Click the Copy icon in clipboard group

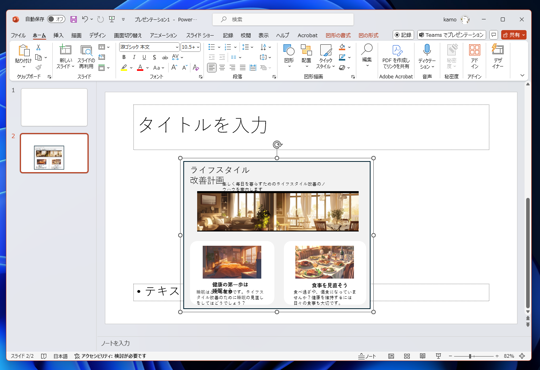click(x=39, y=58)
